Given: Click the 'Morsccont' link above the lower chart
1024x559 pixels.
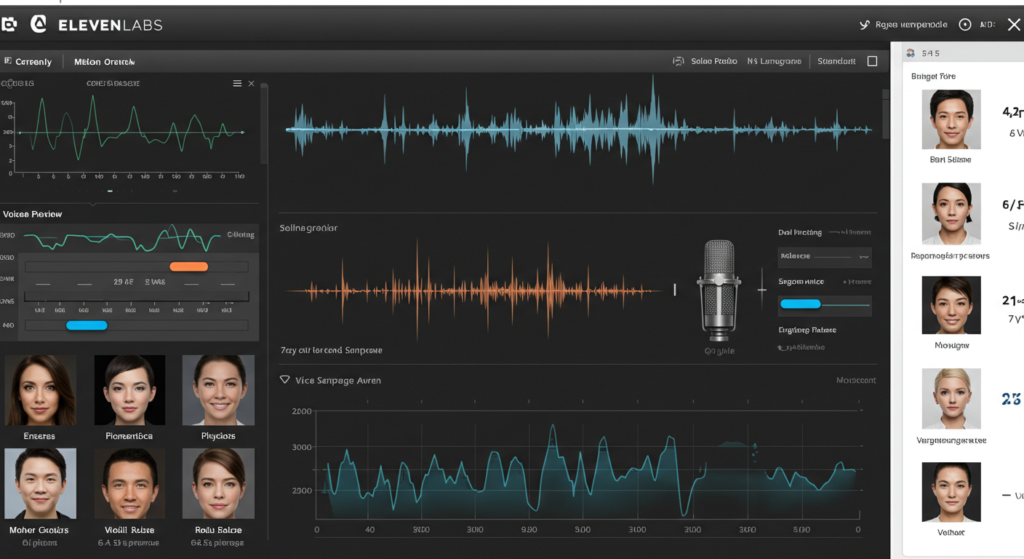Looking at the screenshot, I should (856, 380).
